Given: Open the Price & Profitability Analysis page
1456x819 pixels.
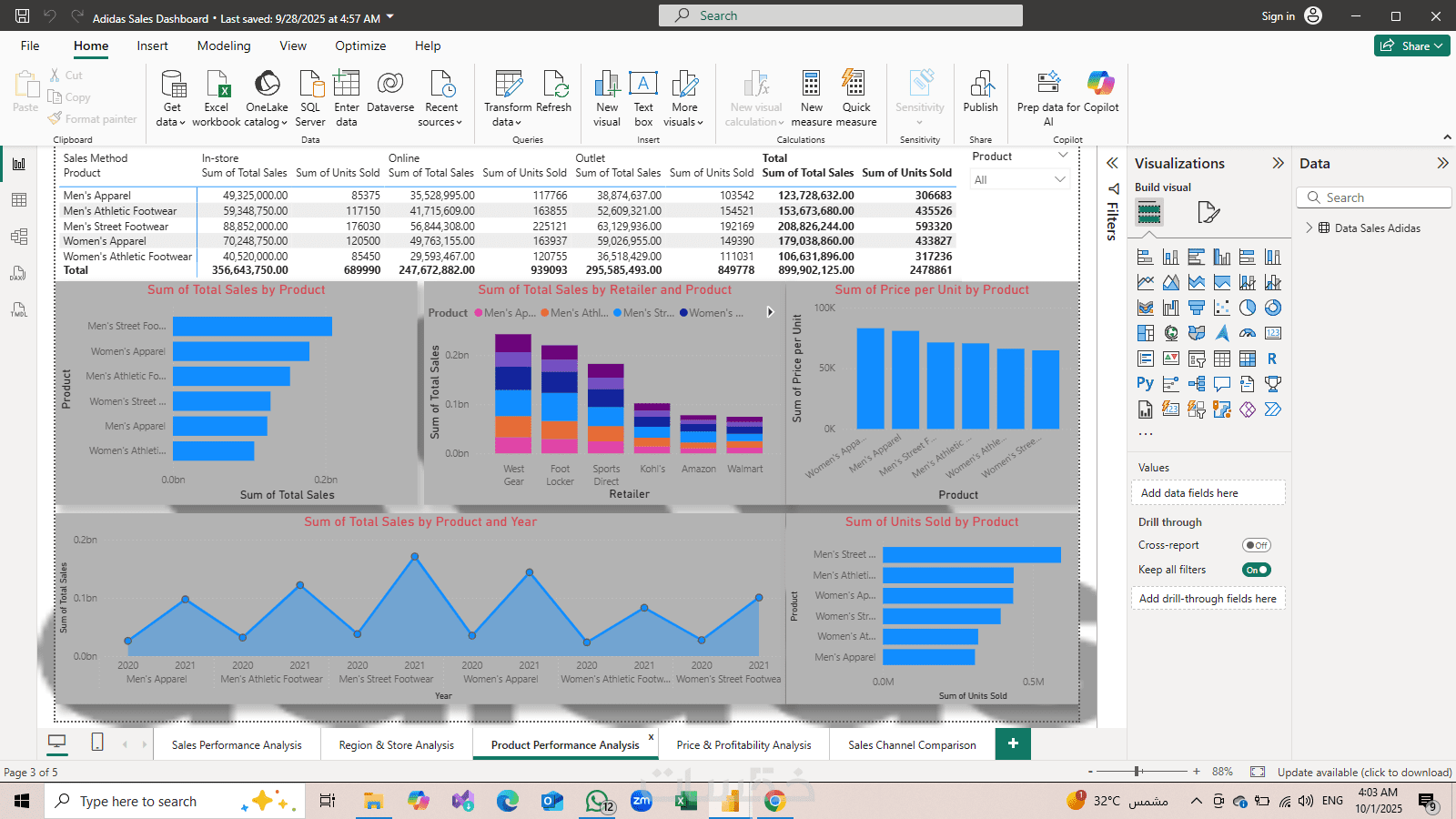Looking at the screenshot, I should [743, 744].
